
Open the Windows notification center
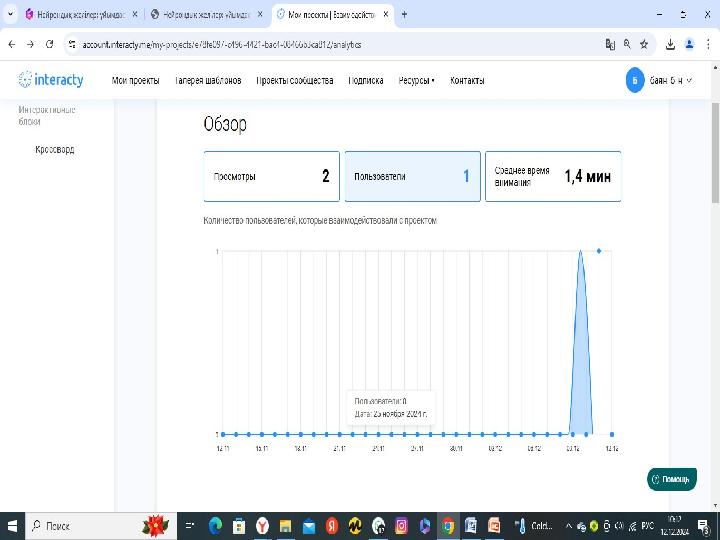[x=703, y=526]
